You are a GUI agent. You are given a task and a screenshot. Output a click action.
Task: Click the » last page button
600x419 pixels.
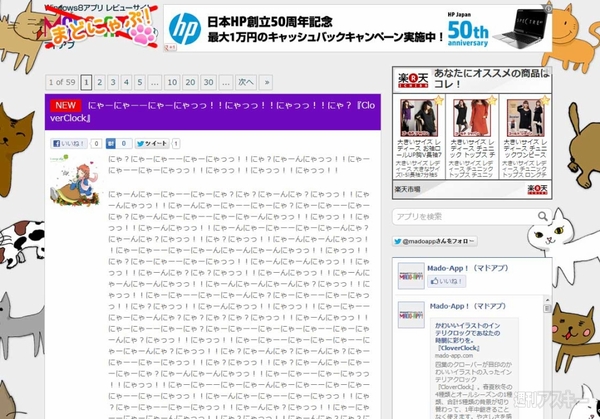click(x=266, y=82)
